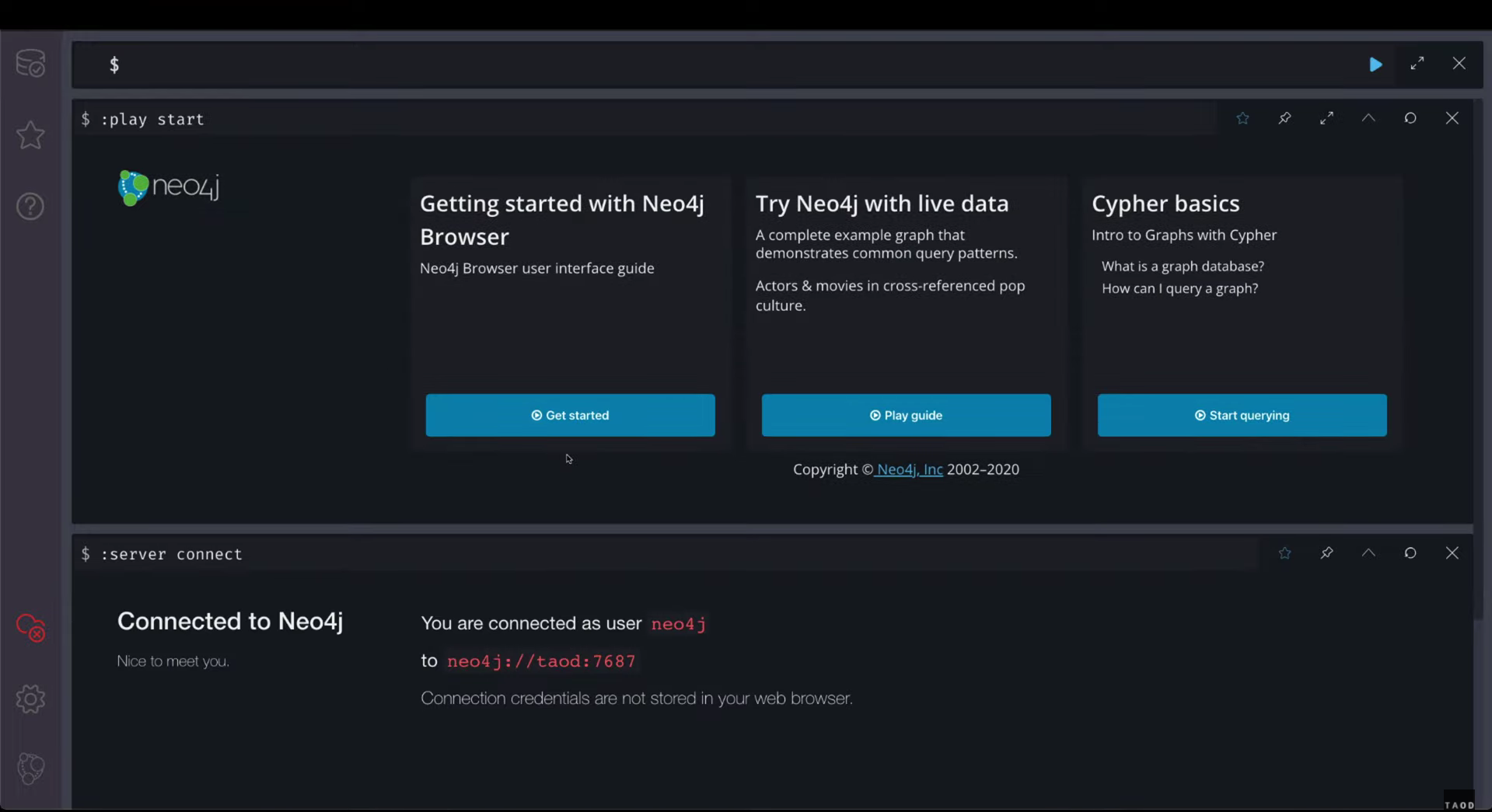This screenshot has width=1492, height=812.
Task: Click the :play start command text
Action: (x=152, y=119)
